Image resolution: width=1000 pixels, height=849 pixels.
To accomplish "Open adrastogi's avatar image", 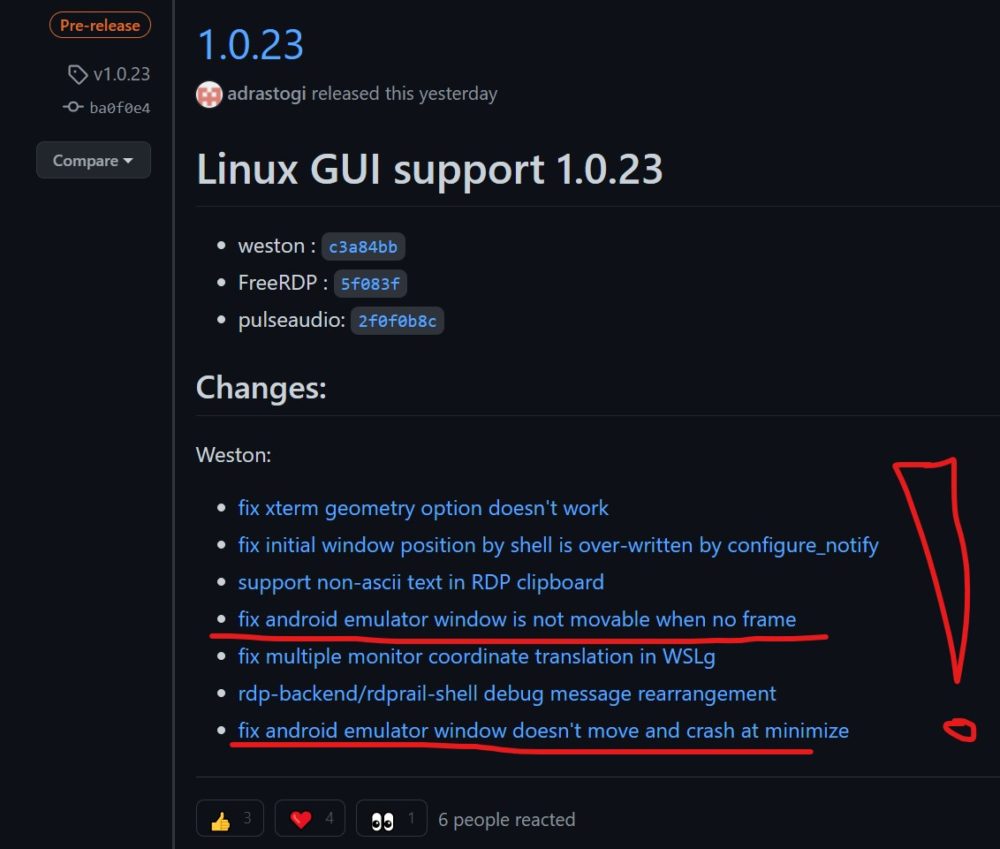I will (x=209, y=94).
